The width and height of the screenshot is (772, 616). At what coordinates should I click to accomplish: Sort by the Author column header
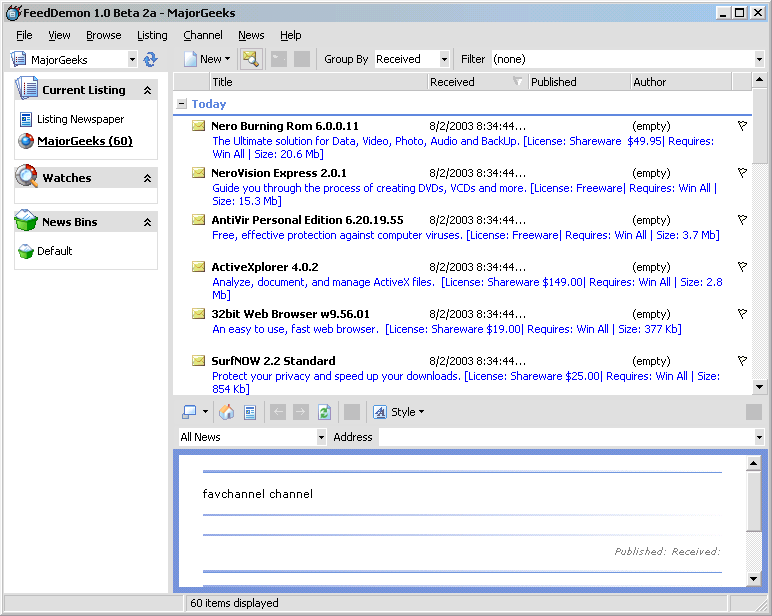(x=681, y=82)
